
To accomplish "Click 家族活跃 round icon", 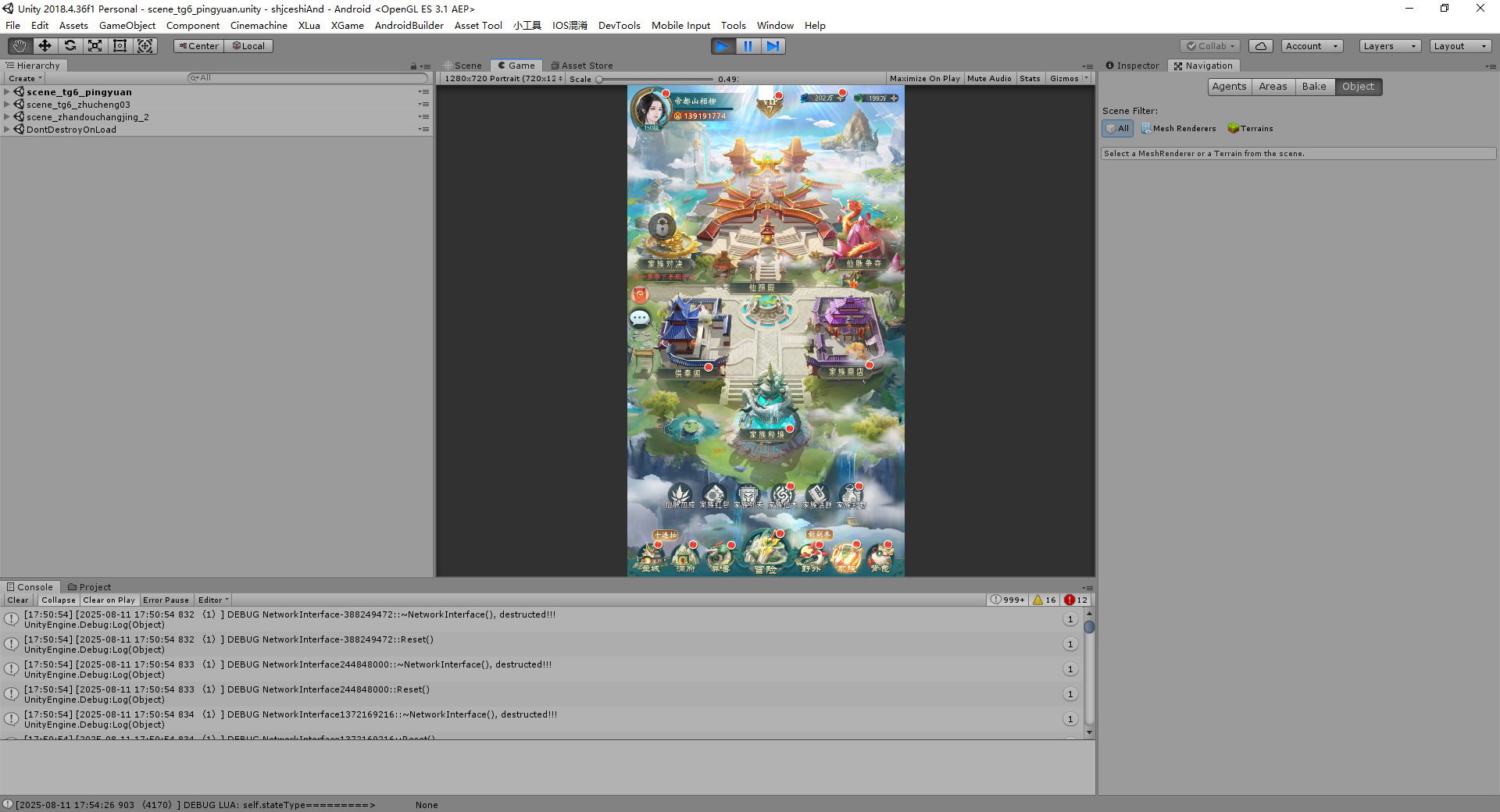I will [817, 496].
